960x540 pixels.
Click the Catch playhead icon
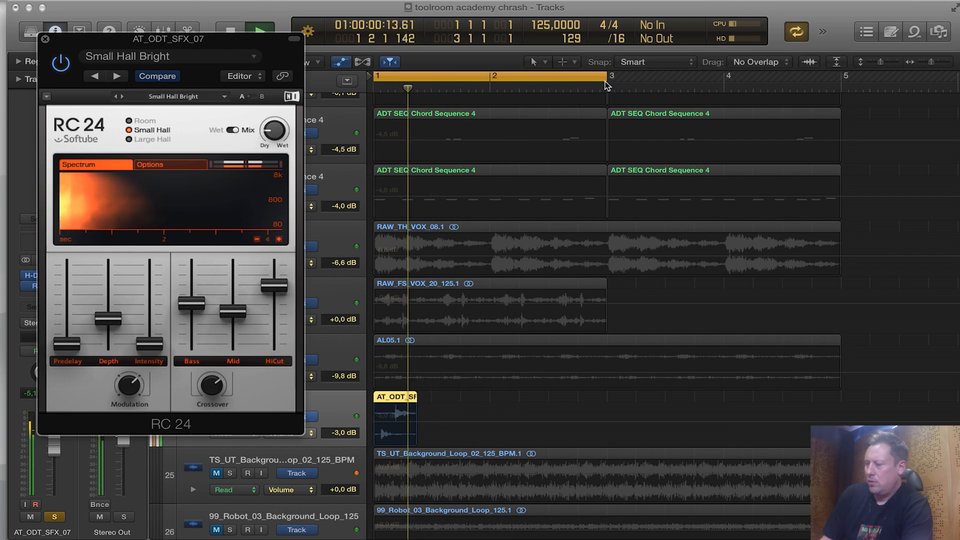click(389, 62)
